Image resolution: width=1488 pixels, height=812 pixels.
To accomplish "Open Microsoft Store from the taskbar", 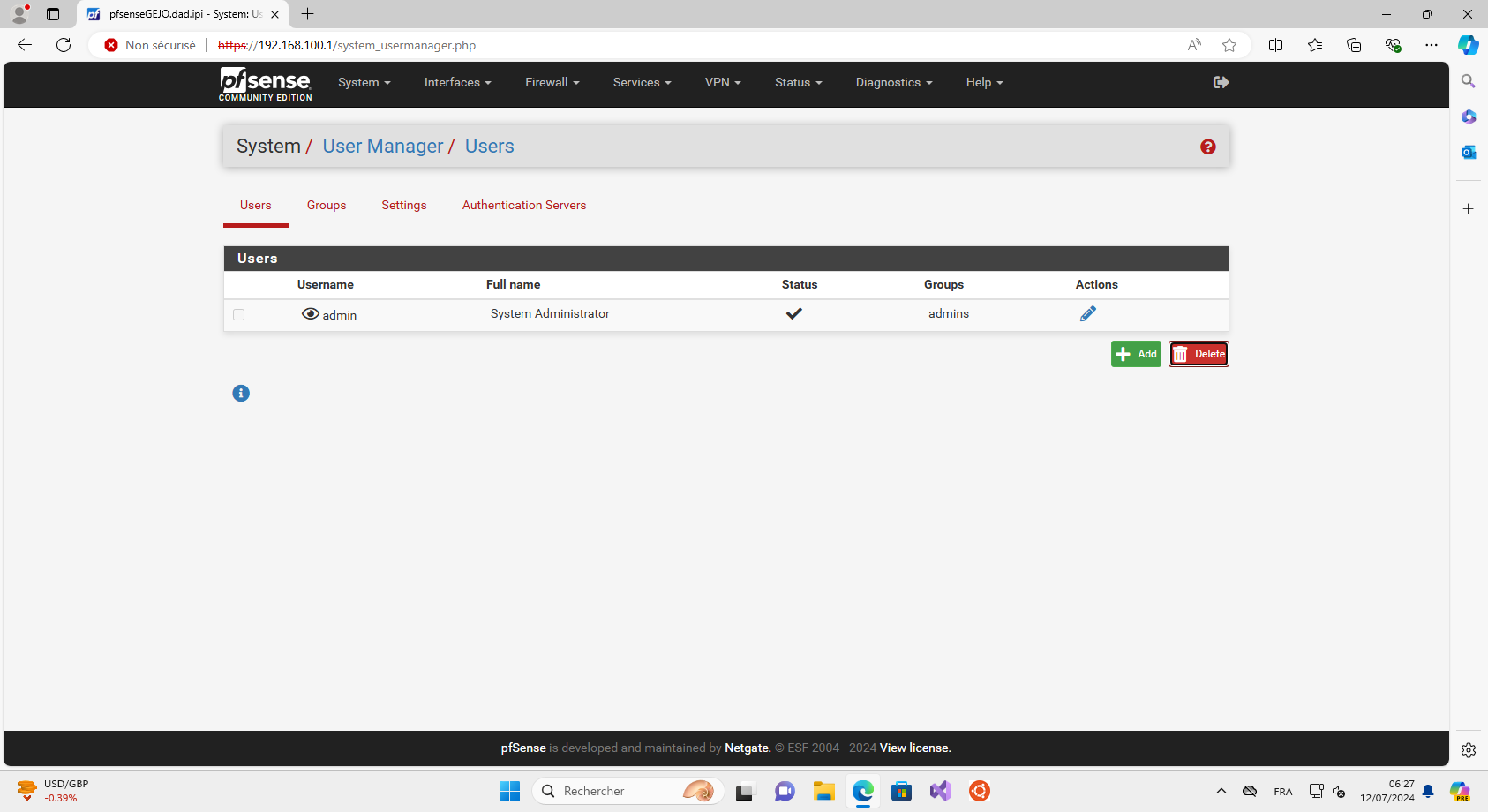I will (902, 791).
